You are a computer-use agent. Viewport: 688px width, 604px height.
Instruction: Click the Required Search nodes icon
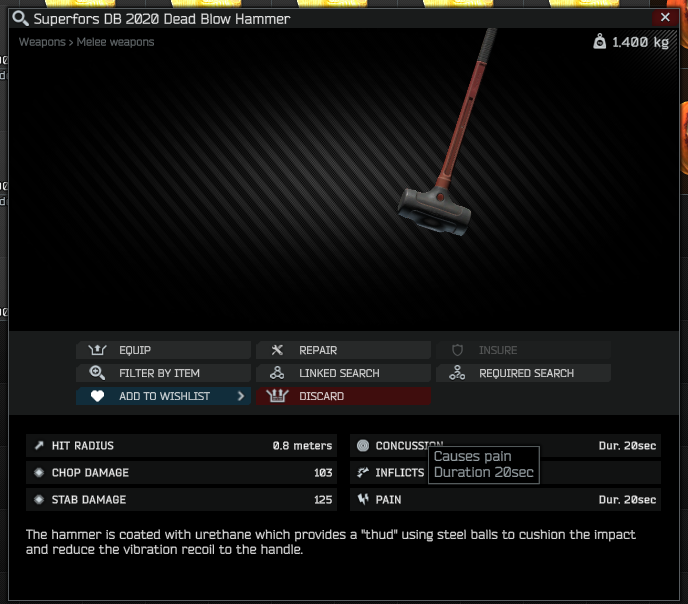pyautogui.click(x=457, y=373)
